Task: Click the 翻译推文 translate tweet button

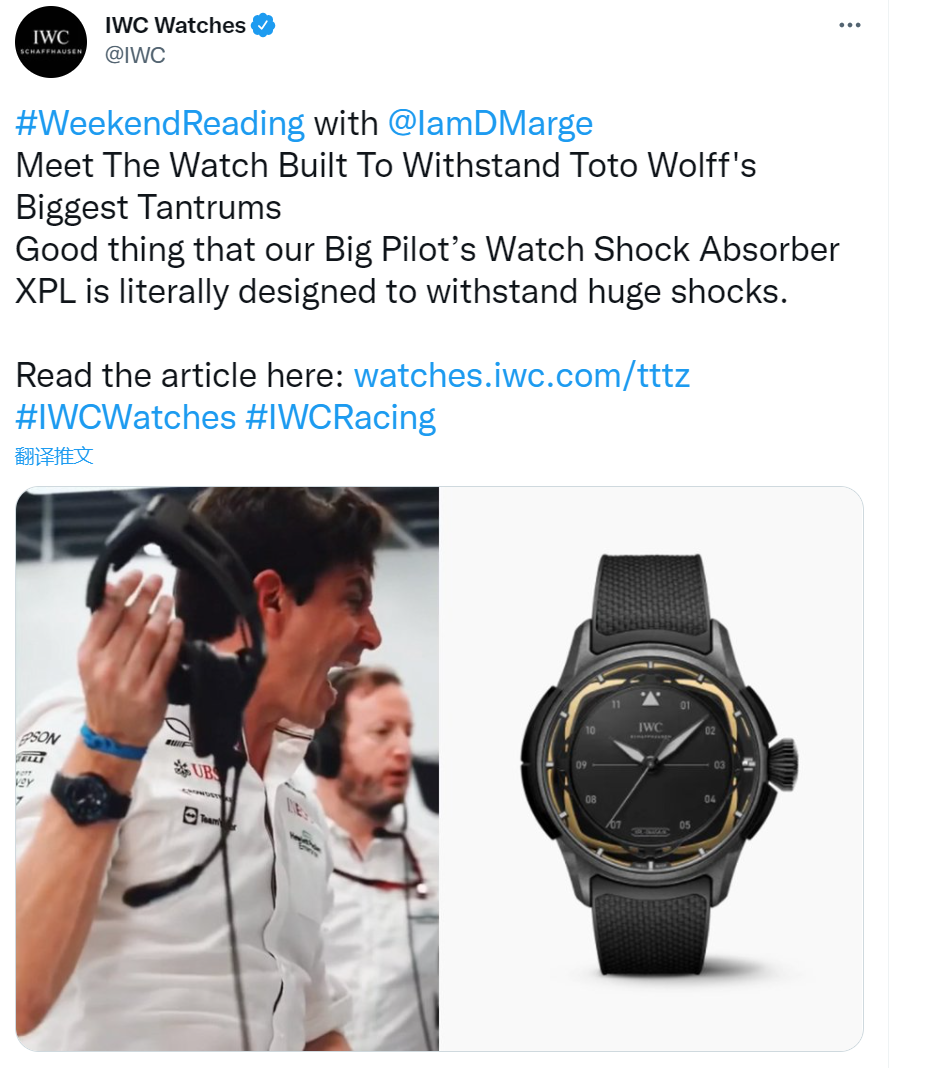Action: click(54, 456)
